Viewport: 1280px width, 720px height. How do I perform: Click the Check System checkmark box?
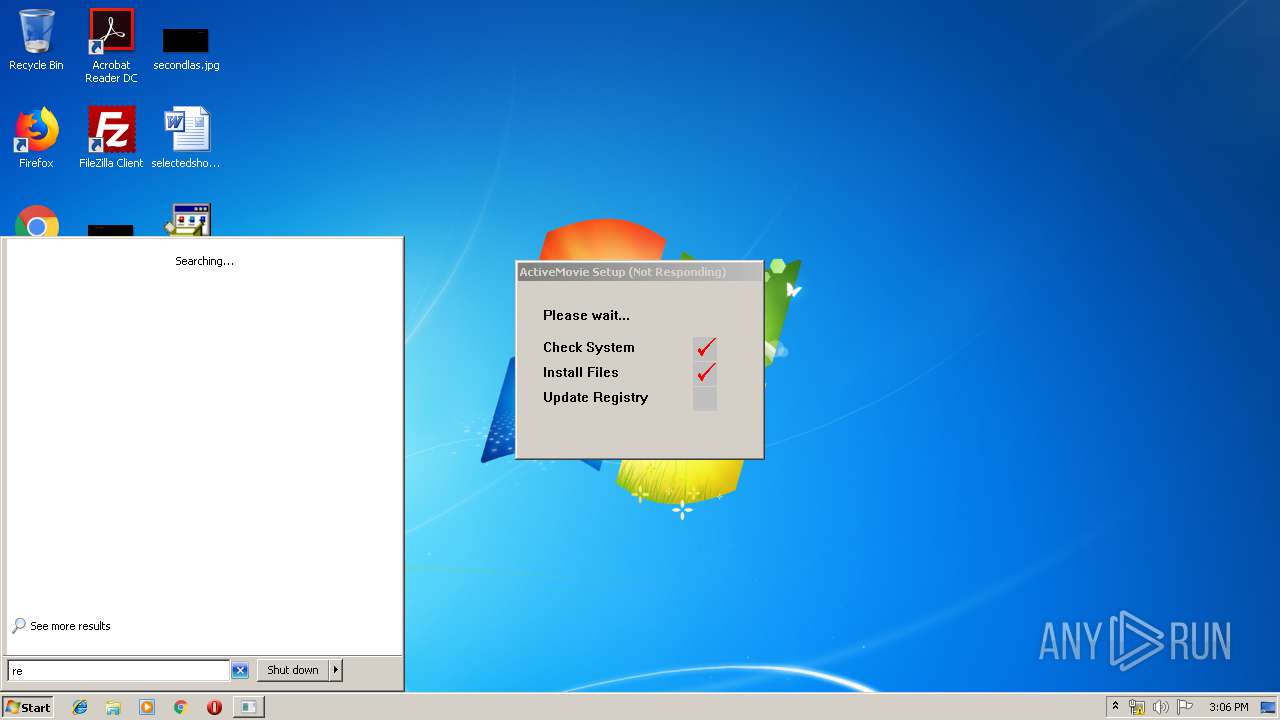click(705, 348)
